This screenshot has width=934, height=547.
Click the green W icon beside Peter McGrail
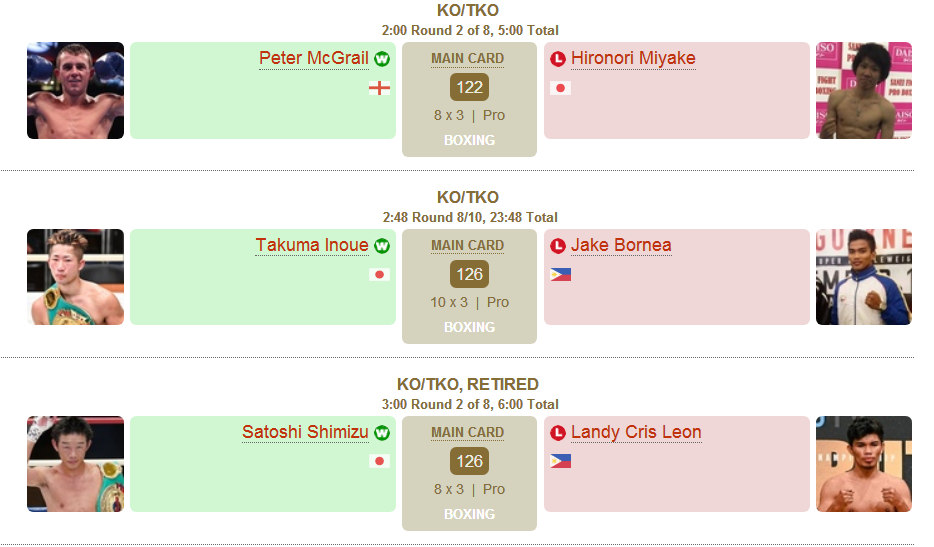point(382,59)
